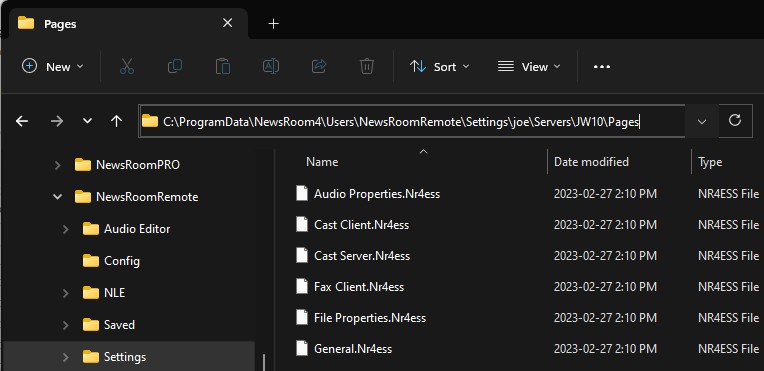The width and height of the screenshot is (764, 371).
Task: Expand the Audio Editor tree folder
Action: point(65,229)
